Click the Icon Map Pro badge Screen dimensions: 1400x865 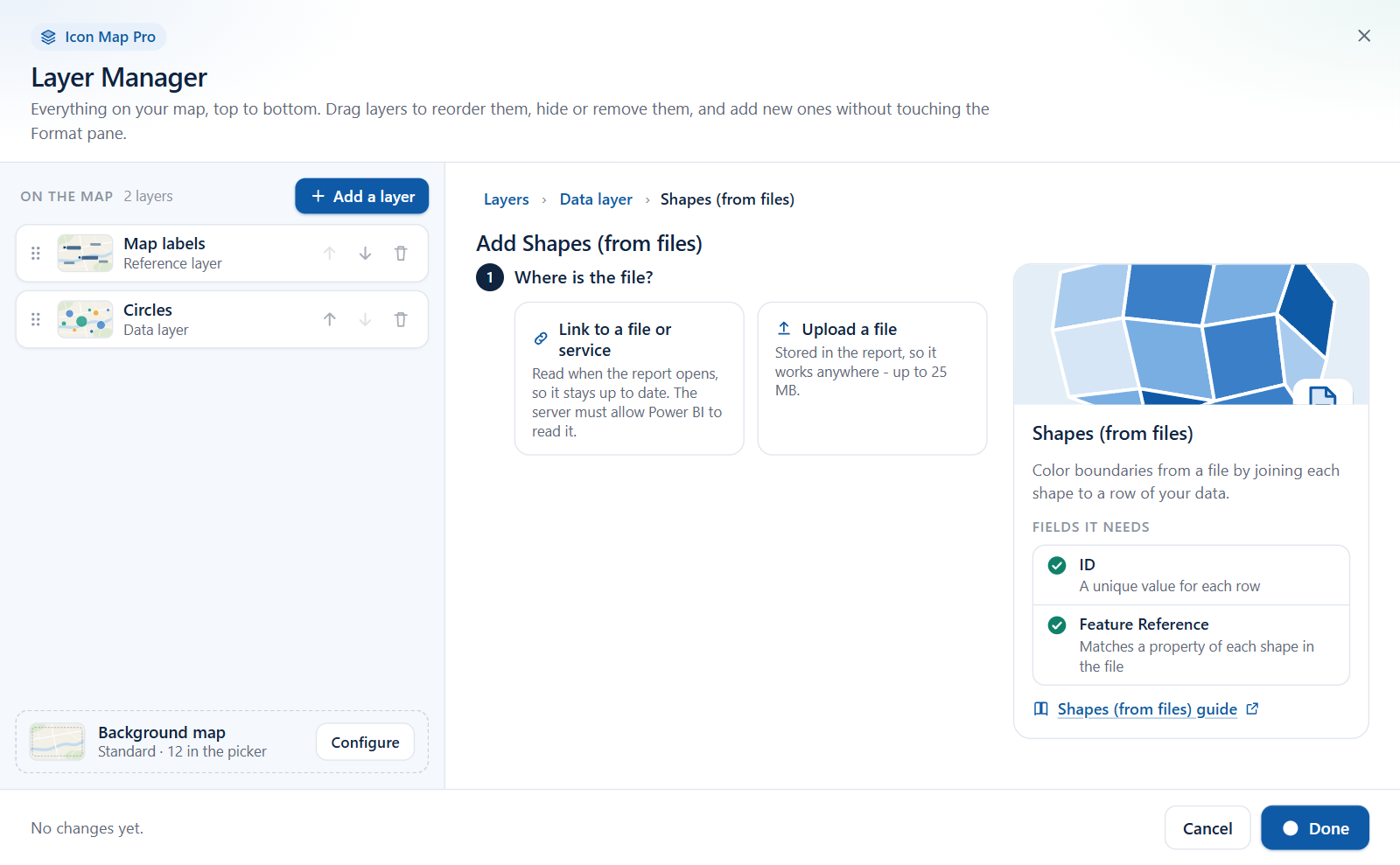coord(99,37)
